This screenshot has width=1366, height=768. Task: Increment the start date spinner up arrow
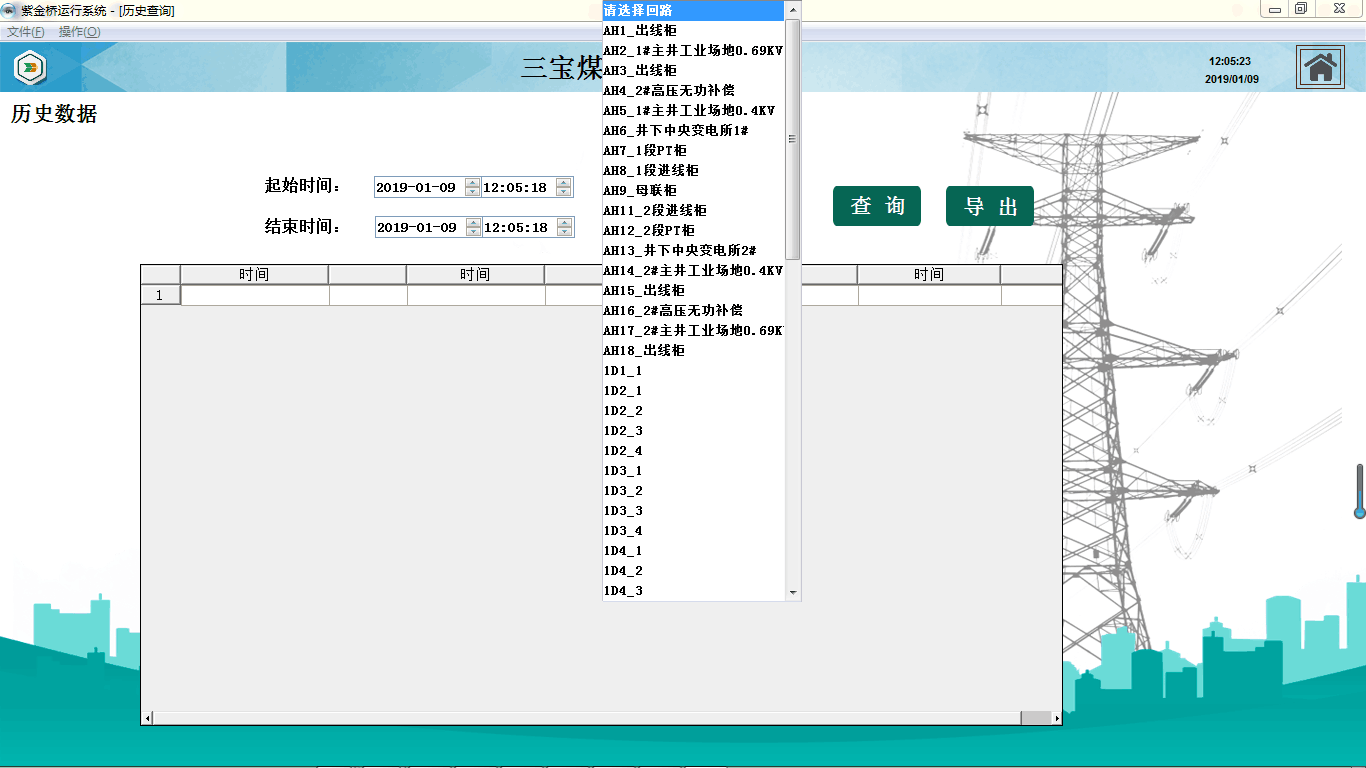coord(473,183)
